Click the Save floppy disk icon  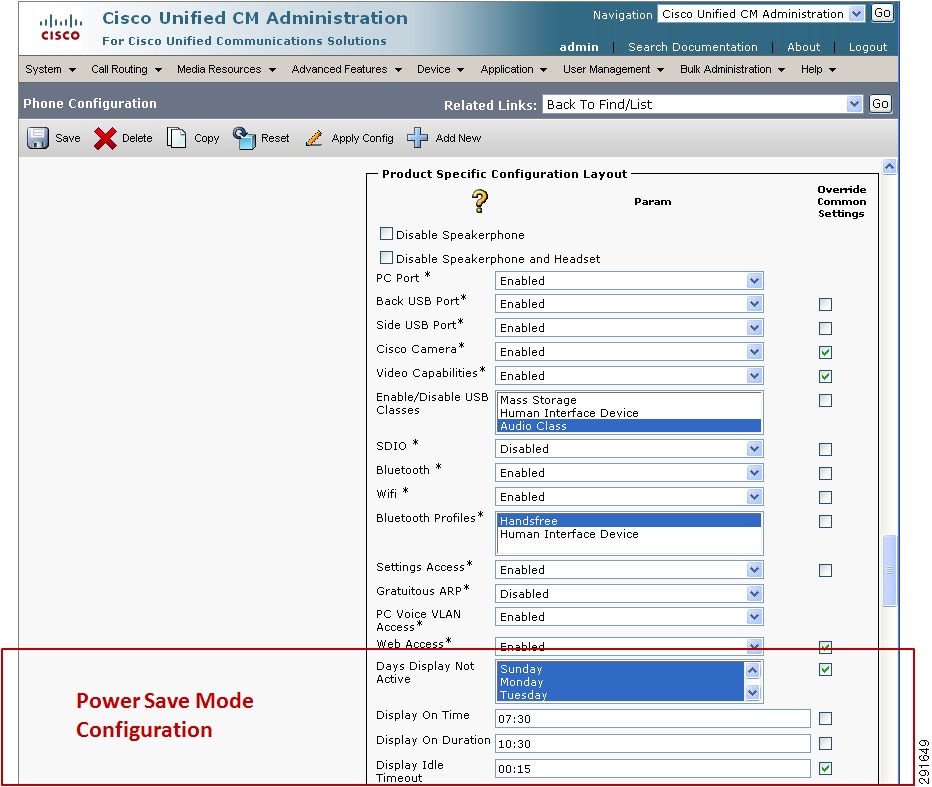[x=37, y=138]
